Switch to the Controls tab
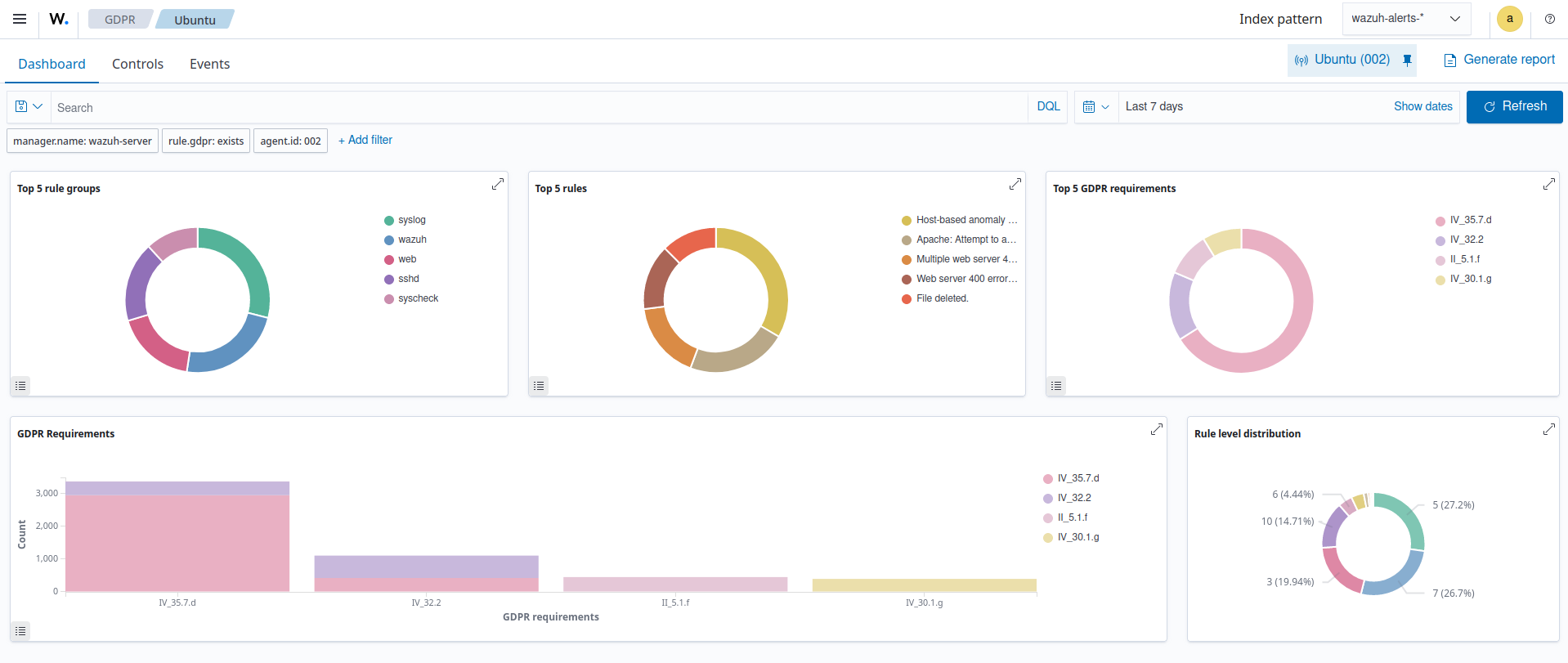This screenshot has height=663, width=1568. tap(137, 64)
